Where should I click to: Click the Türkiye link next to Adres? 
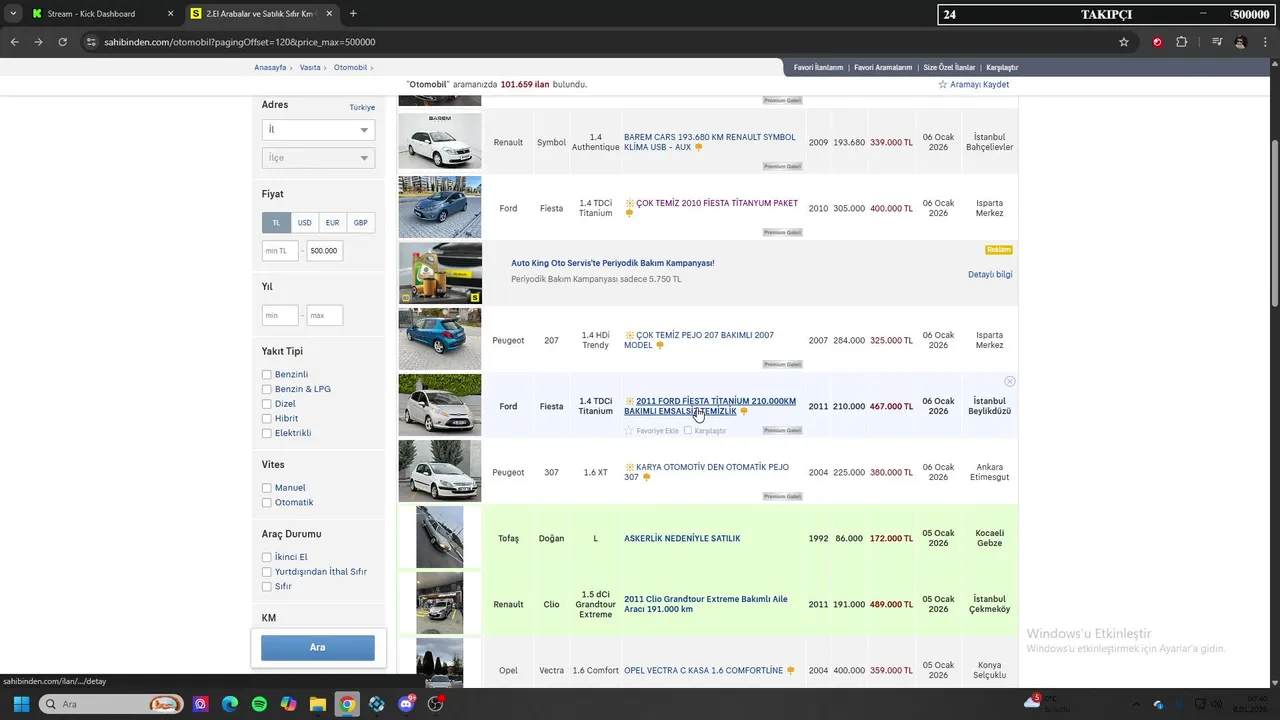pyautogui.click(x=362, y=108)
